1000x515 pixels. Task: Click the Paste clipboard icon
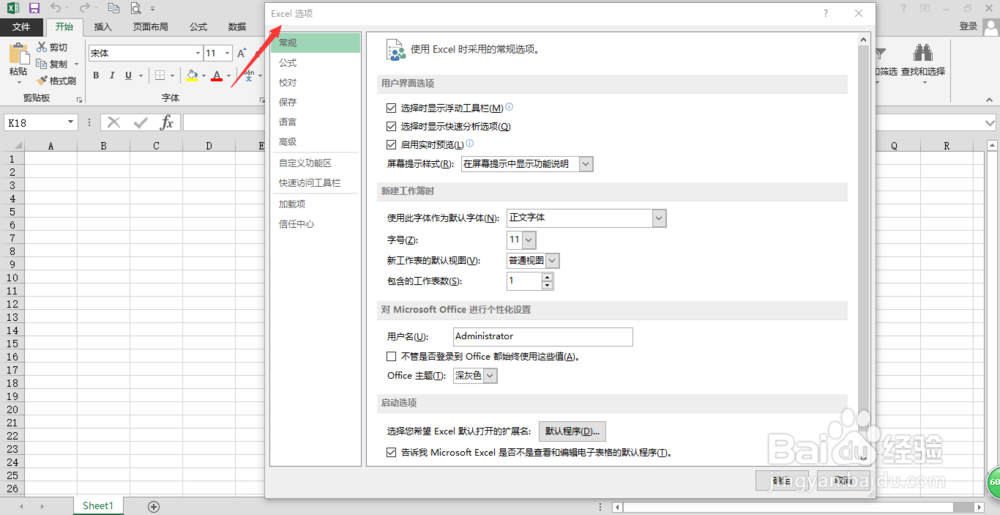click(18, 54)
